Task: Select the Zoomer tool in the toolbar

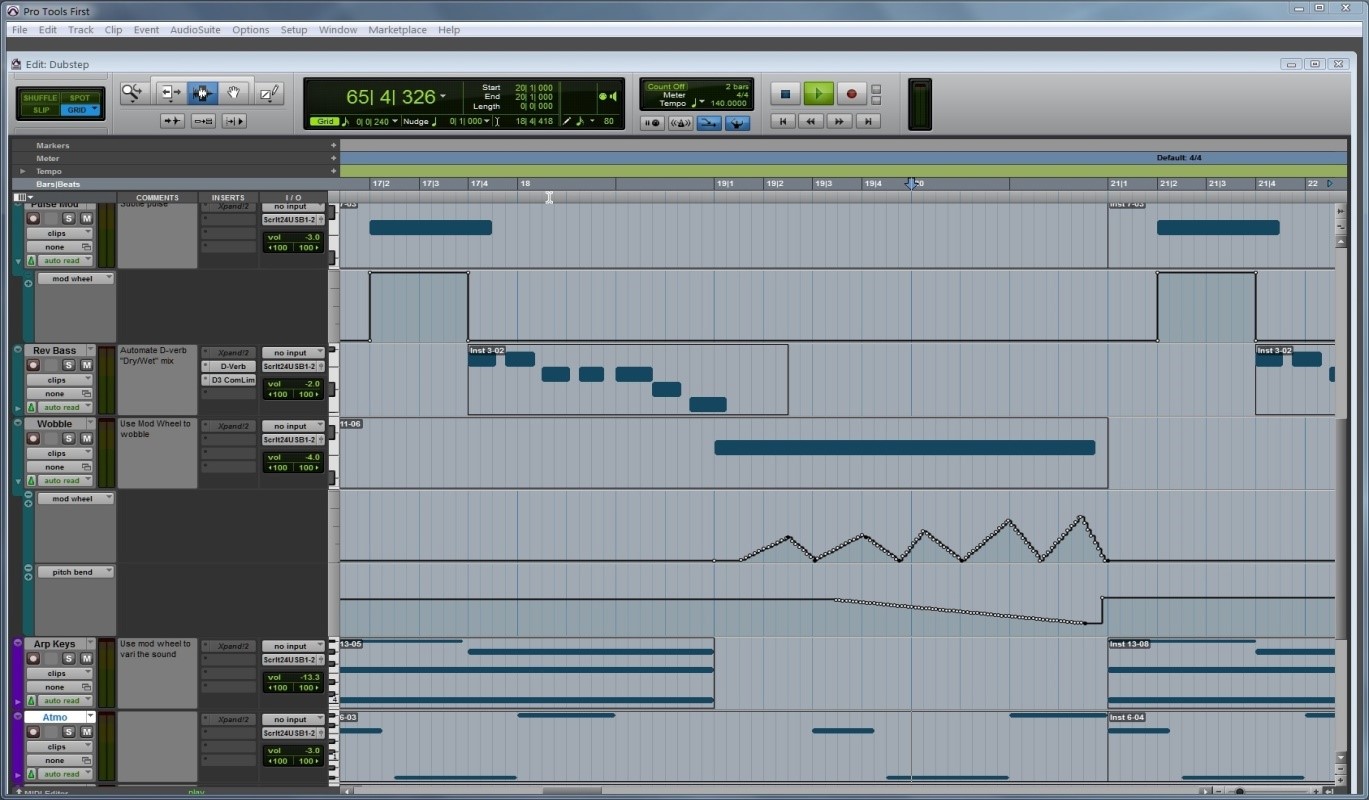Action: click(133, 92)
